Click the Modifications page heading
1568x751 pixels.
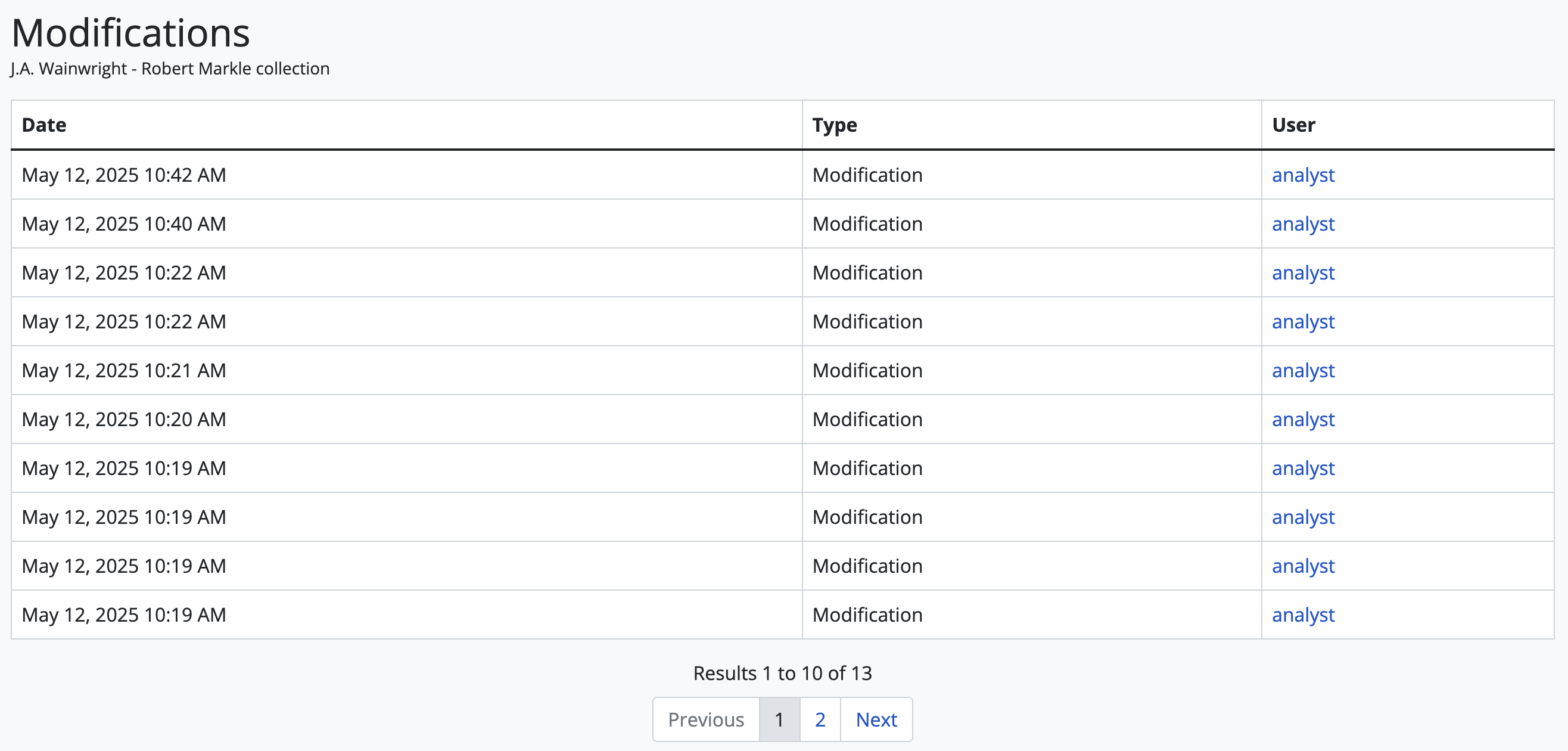pyautogui.click(x=130, y=33)
